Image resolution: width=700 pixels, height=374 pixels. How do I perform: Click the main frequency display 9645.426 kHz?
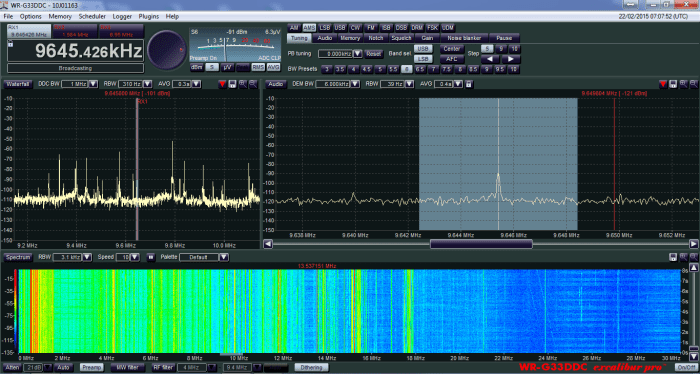(76, 51)
